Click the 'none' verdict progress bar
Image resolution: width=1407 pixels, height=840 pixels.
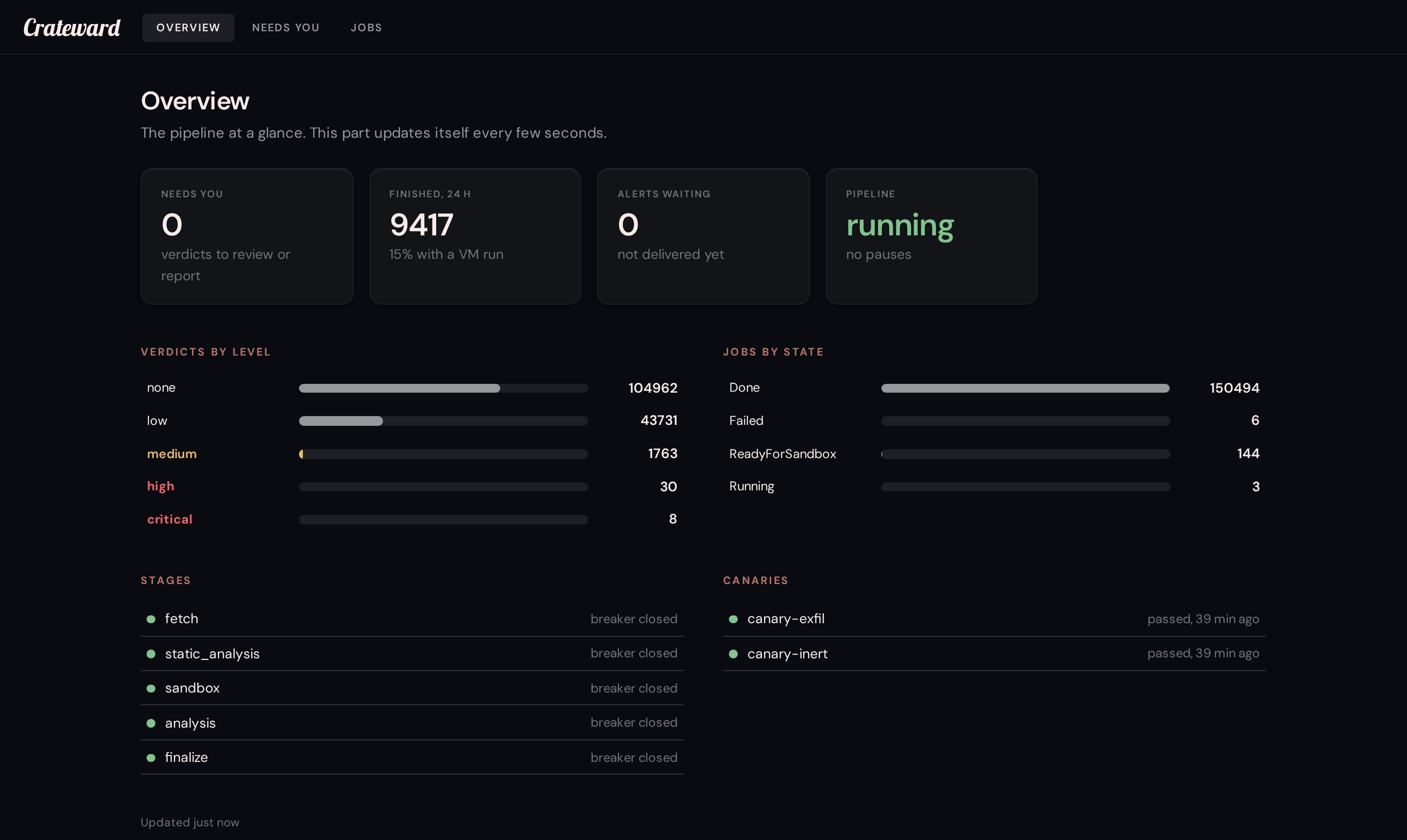pos(443,388)
